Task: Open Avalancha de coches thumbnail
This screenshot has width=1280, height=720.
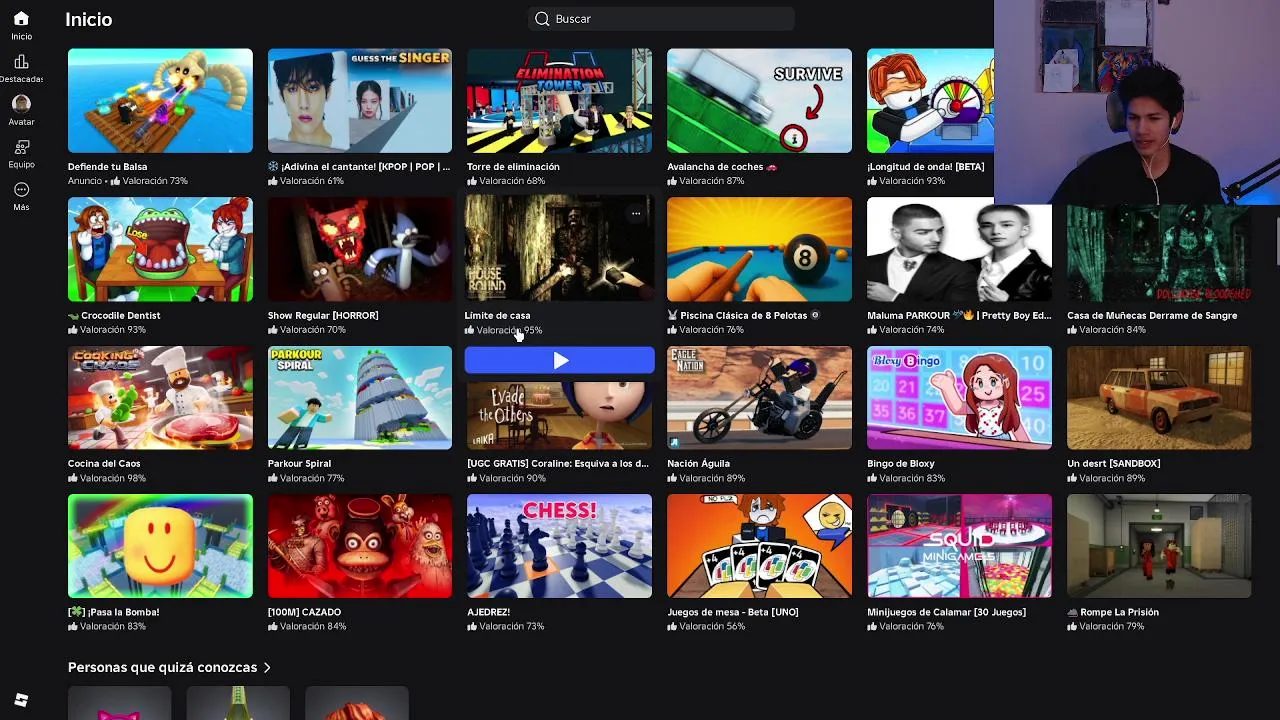Action: point(759,101)
